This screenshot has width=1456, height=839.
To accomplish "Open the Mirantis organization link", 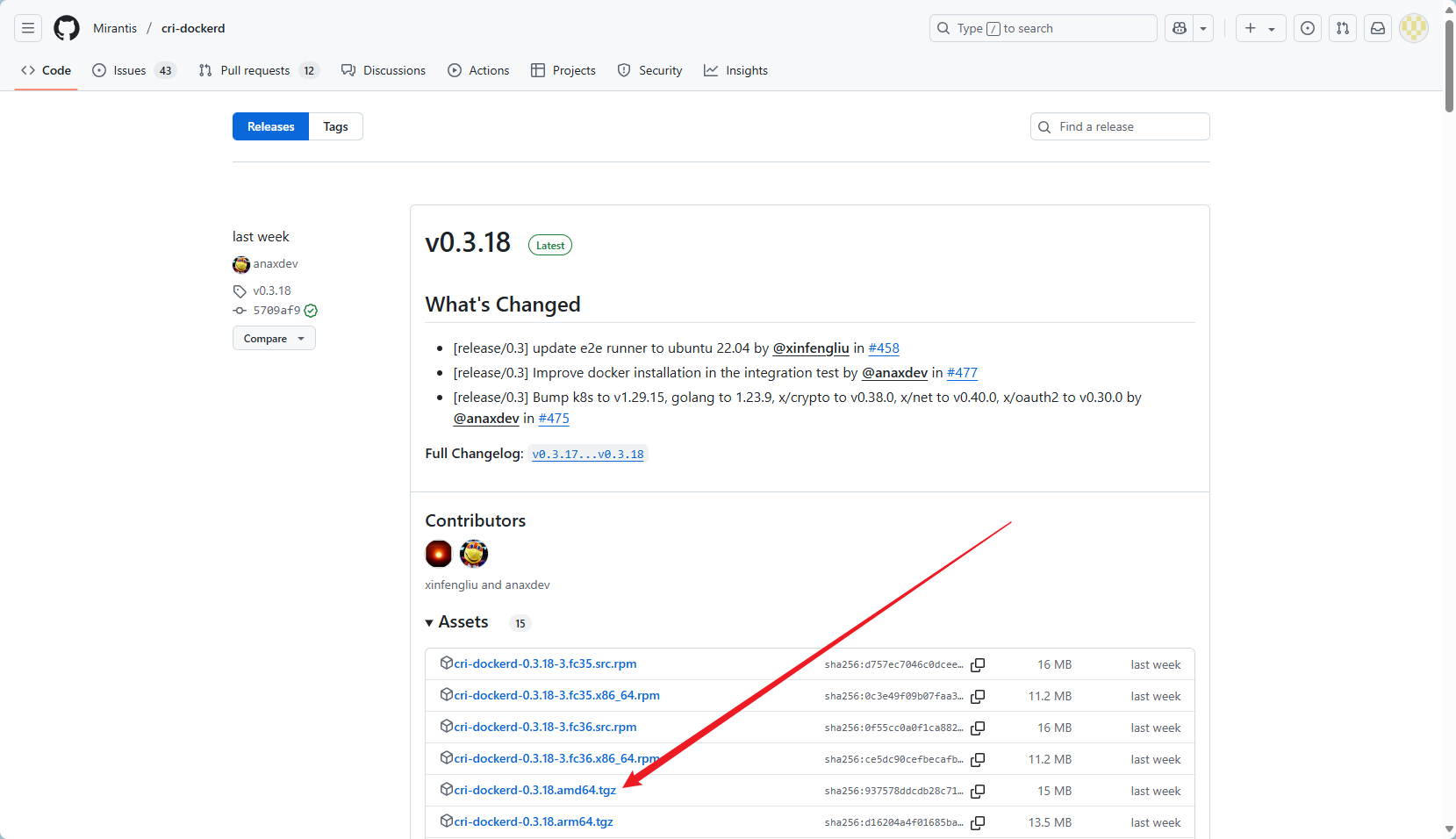I will 115,28.
